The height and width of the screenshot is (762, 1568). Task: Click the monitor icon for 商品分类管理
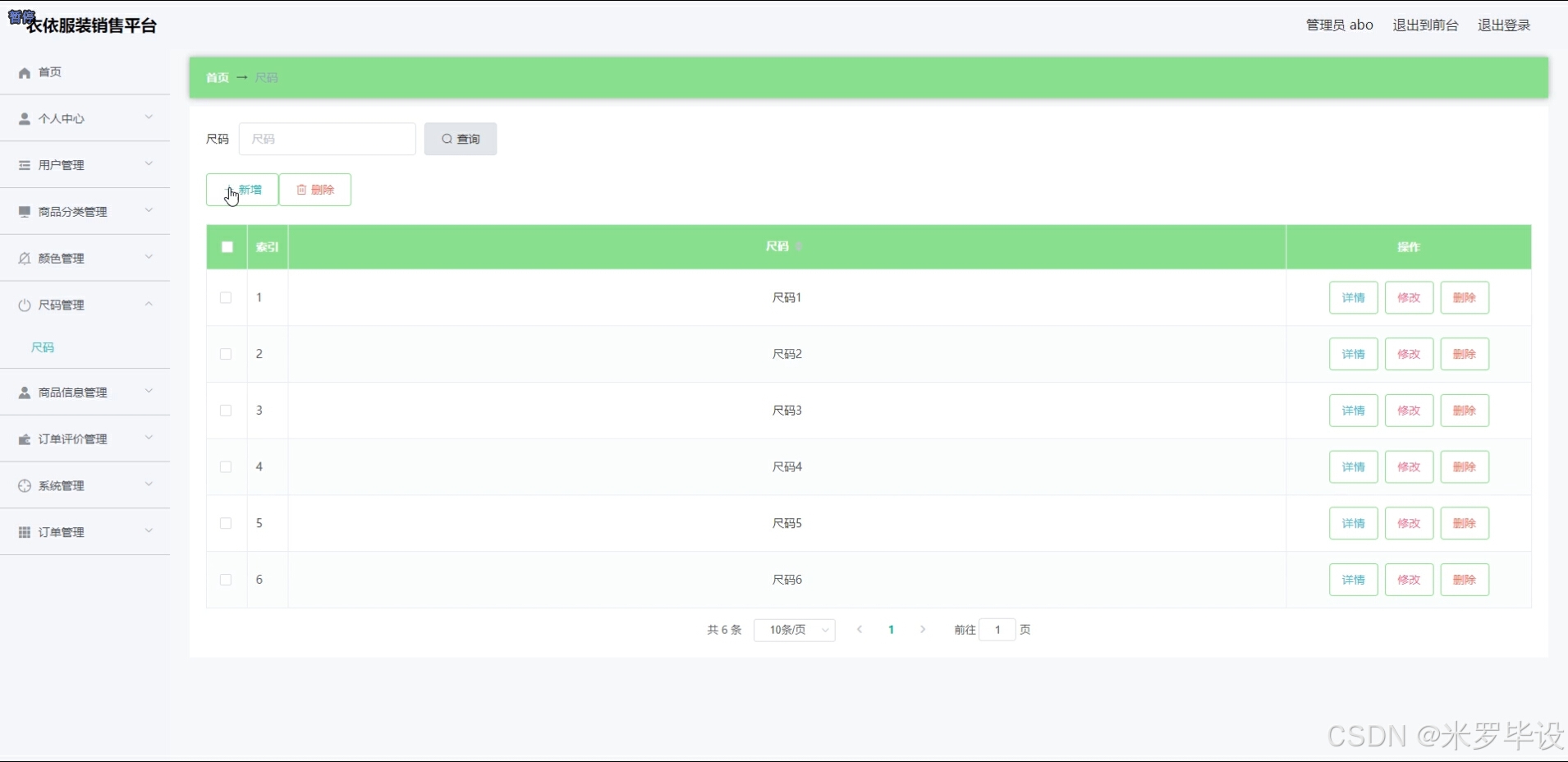click(25, 212)
